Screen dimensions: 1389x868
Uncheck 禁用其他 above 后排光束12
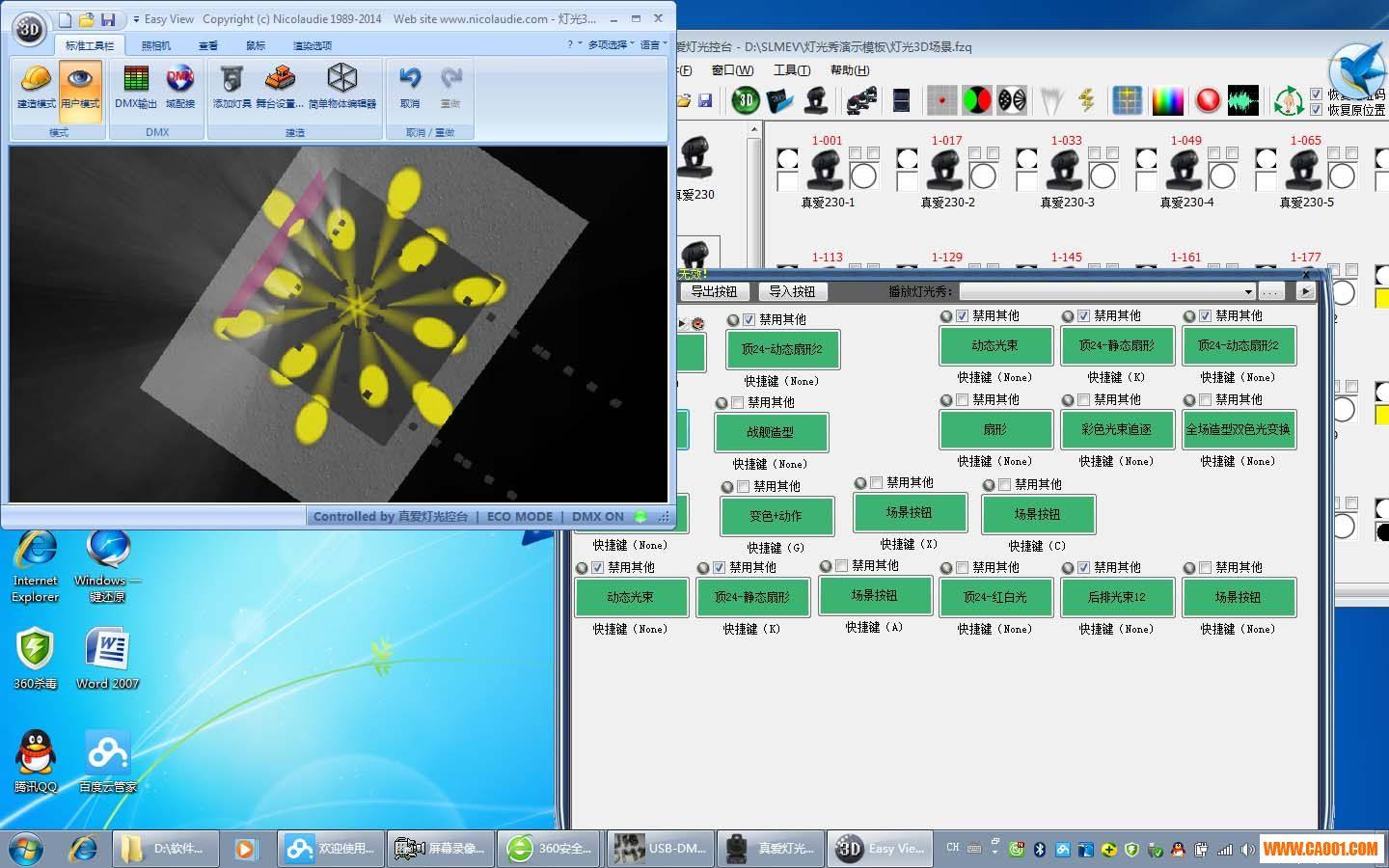click(x=1083, y=568)
